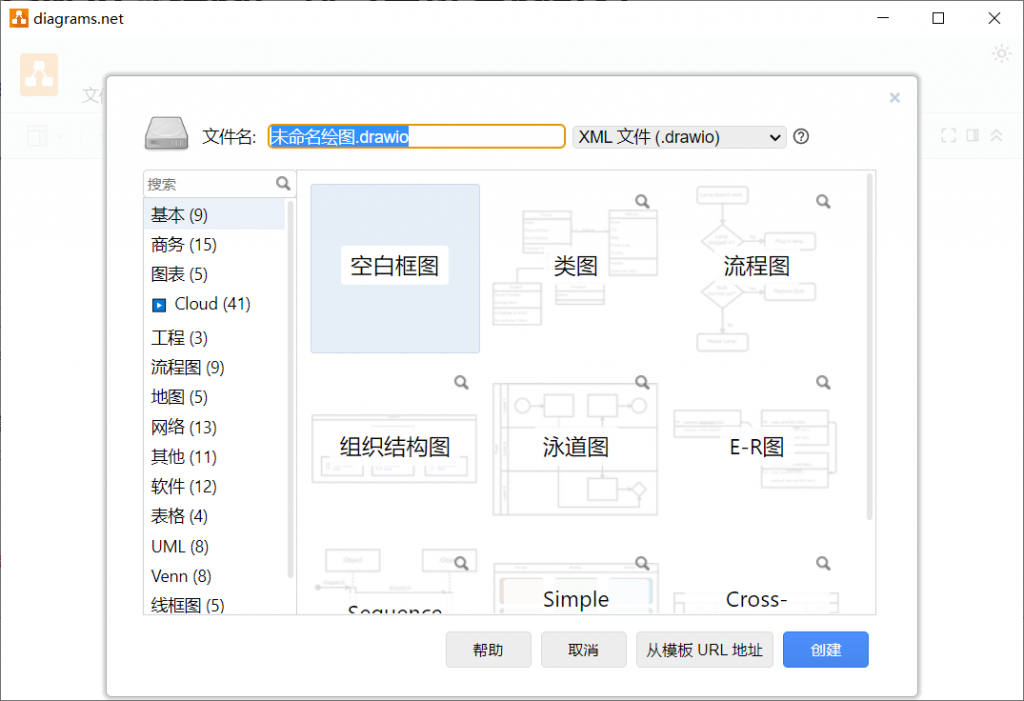Preview the 泳道图 template
This screenshot has width=1024, height=701.
click(642, 382)
